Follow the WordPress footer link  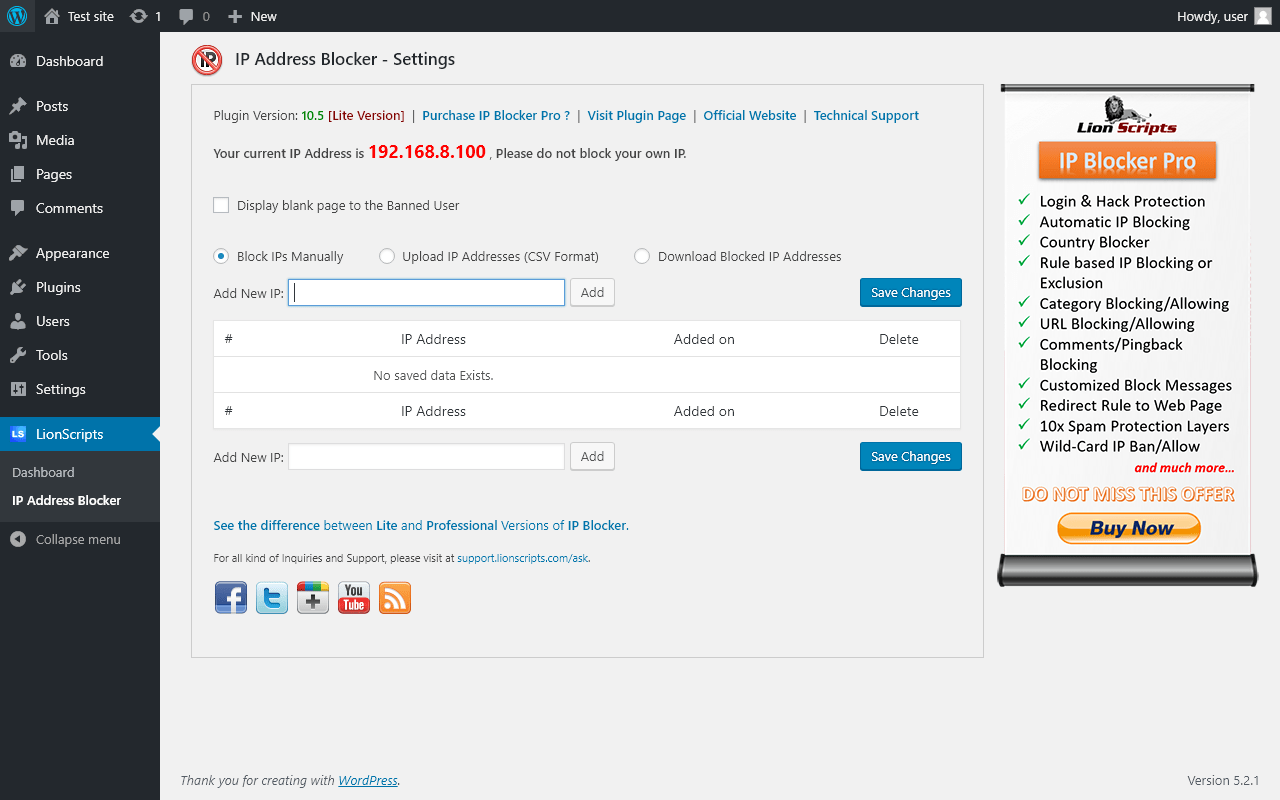click(x=368, y=780)
